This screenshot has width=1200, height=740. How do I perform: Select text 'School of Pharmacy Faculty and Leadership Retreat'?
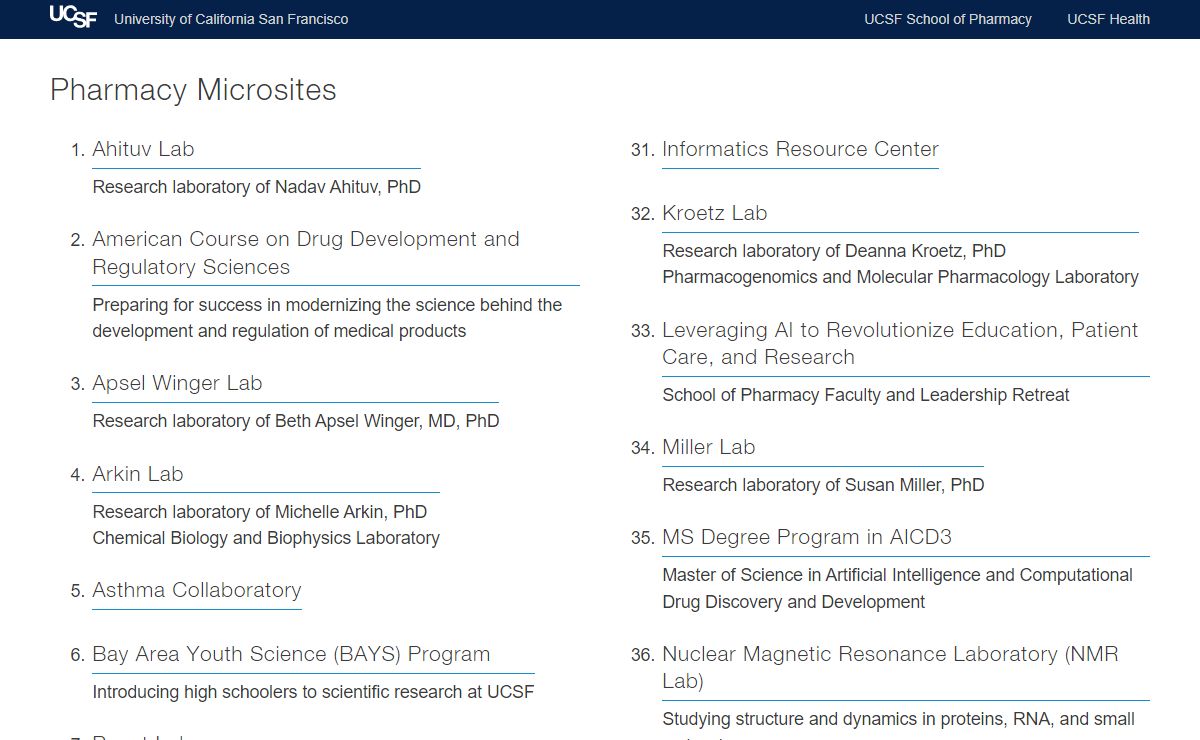pyautogui.click(x=866, y=395)
